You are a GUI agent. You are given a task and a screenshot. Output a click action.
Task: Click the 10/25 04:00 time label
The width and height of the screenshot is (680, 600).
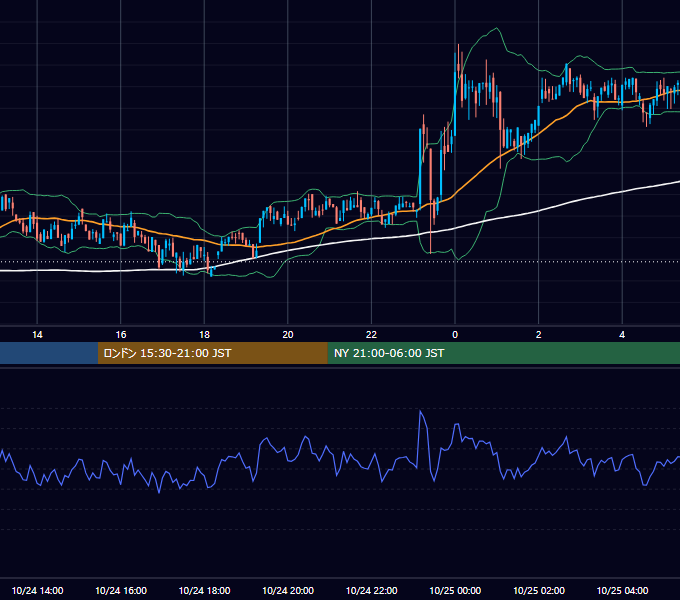tap(622, 590)
